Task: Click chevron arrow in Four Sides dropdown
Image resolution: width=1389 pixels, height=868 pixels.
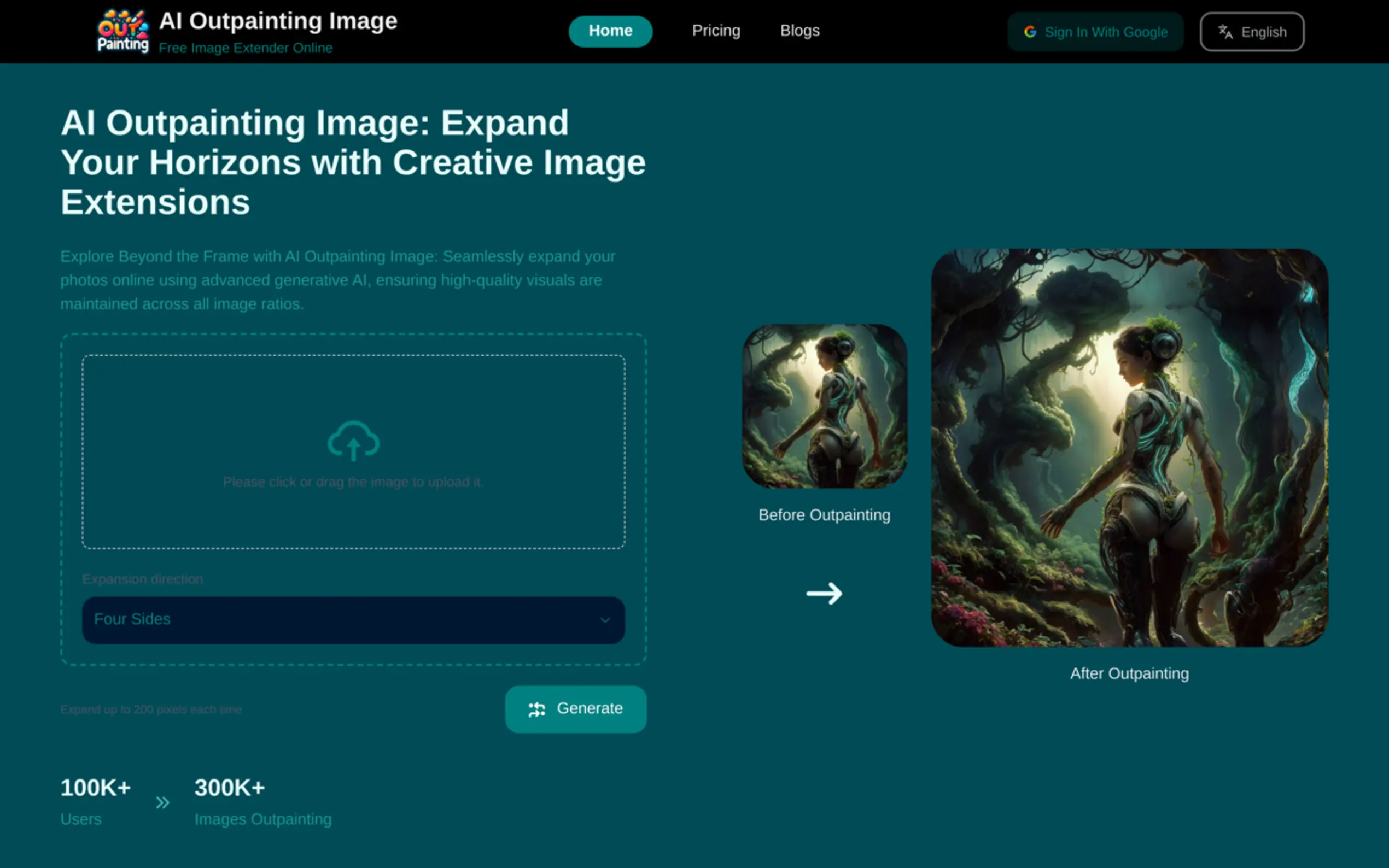Action: [605, 620]
